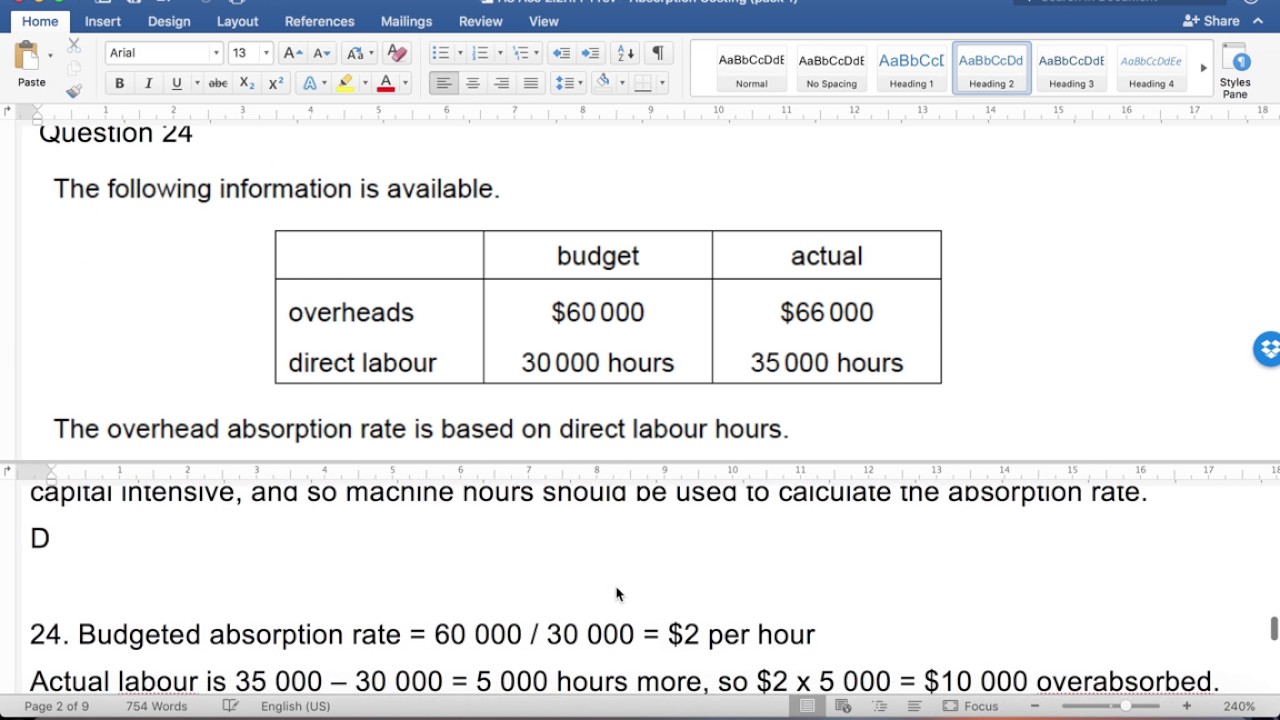Apply the Normal style
This screenshot has width=1280, height=720.
coord(752,69)
